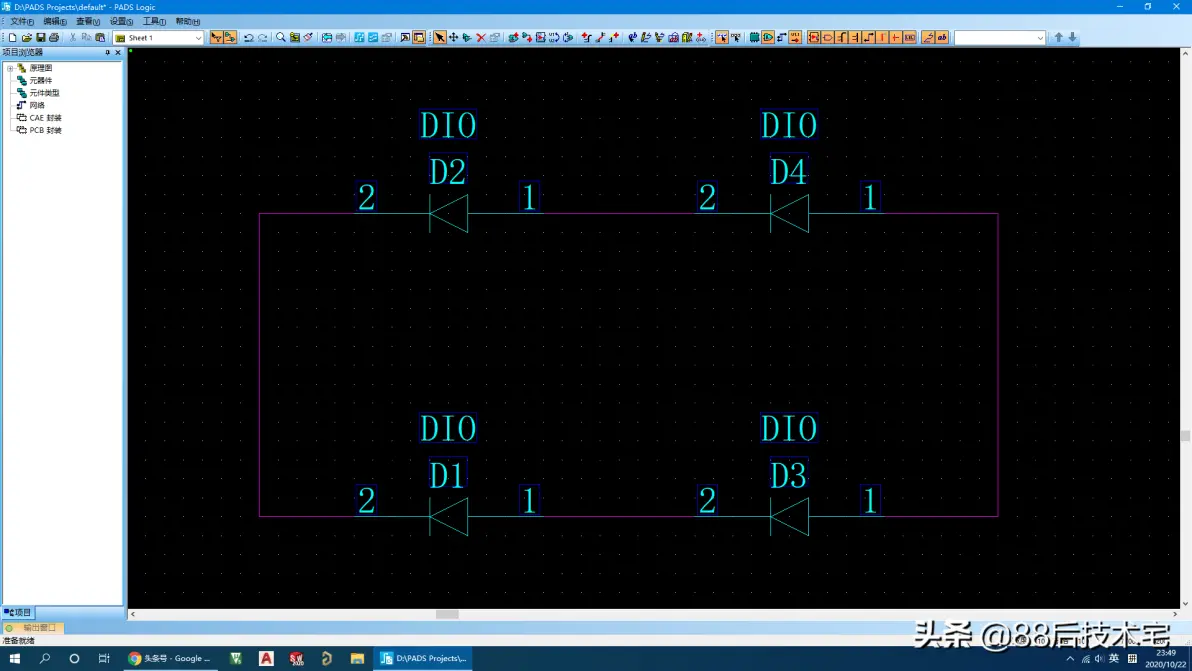Select 原理图 in Project Explorer
This screenshot has width=1192, height=671.
(40, 68)
